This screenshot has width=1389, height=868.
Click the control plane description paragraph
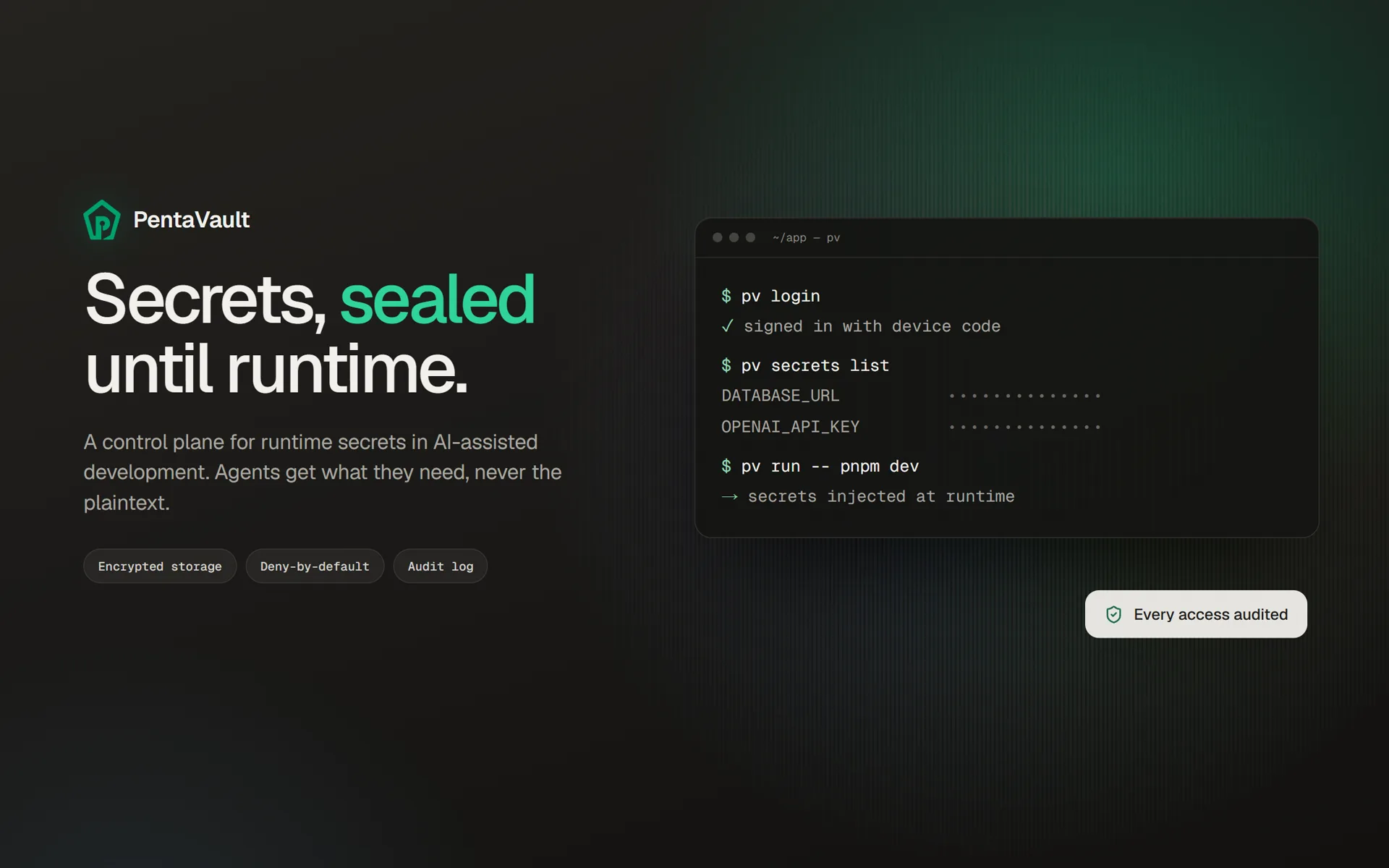point(323,472)
